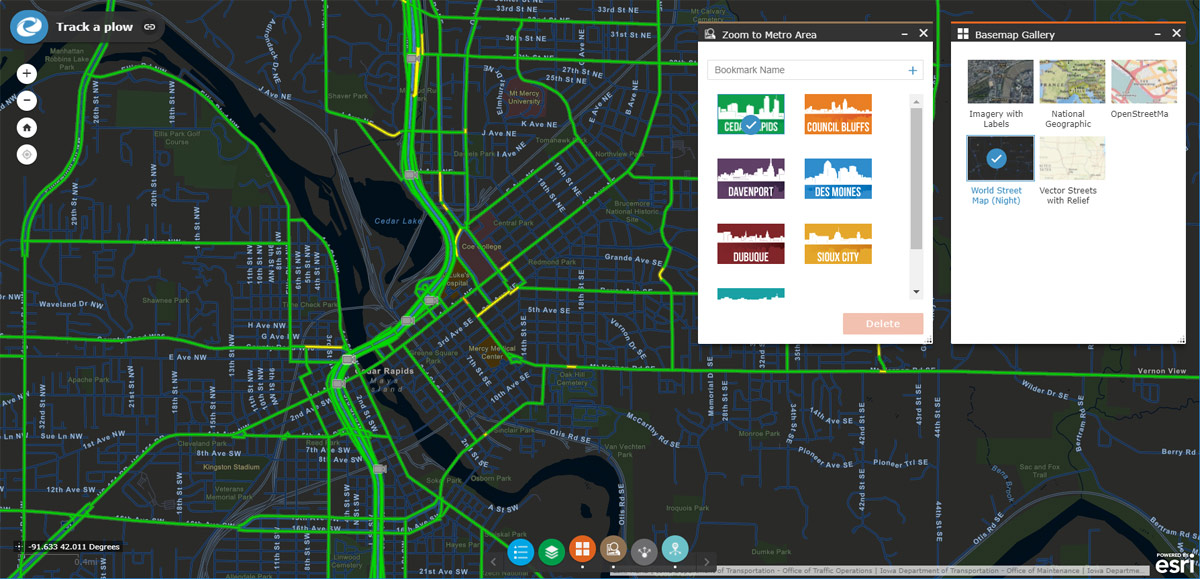Add bookmark with the plus icon
Viewport: 1200px width, 579px height.
[912, 70]
